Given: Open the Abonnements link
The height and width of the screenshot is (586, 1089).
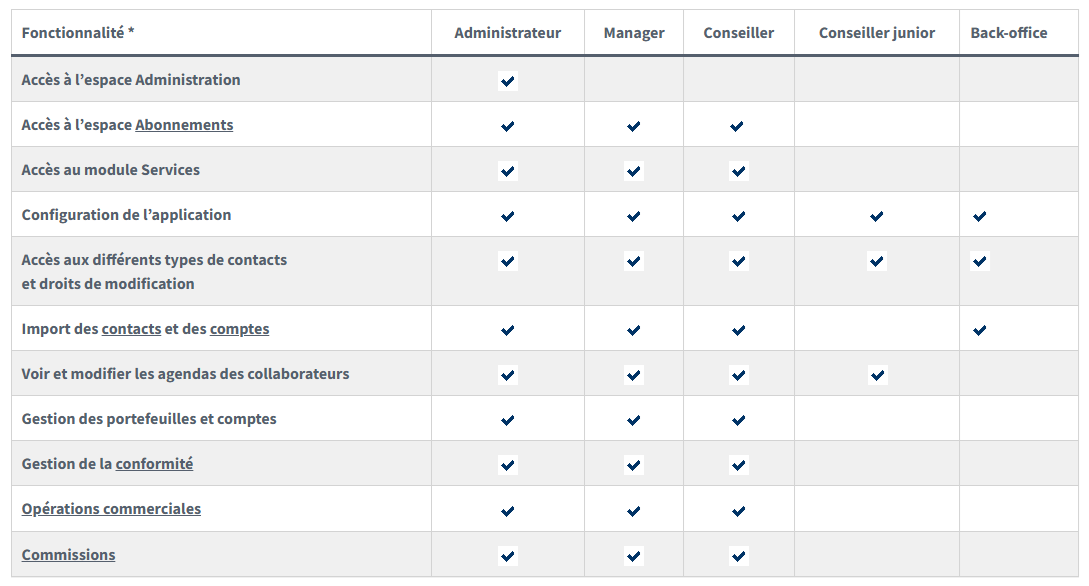Looking at the screenshot, I should pyautogui.click(x=184, y=125).
